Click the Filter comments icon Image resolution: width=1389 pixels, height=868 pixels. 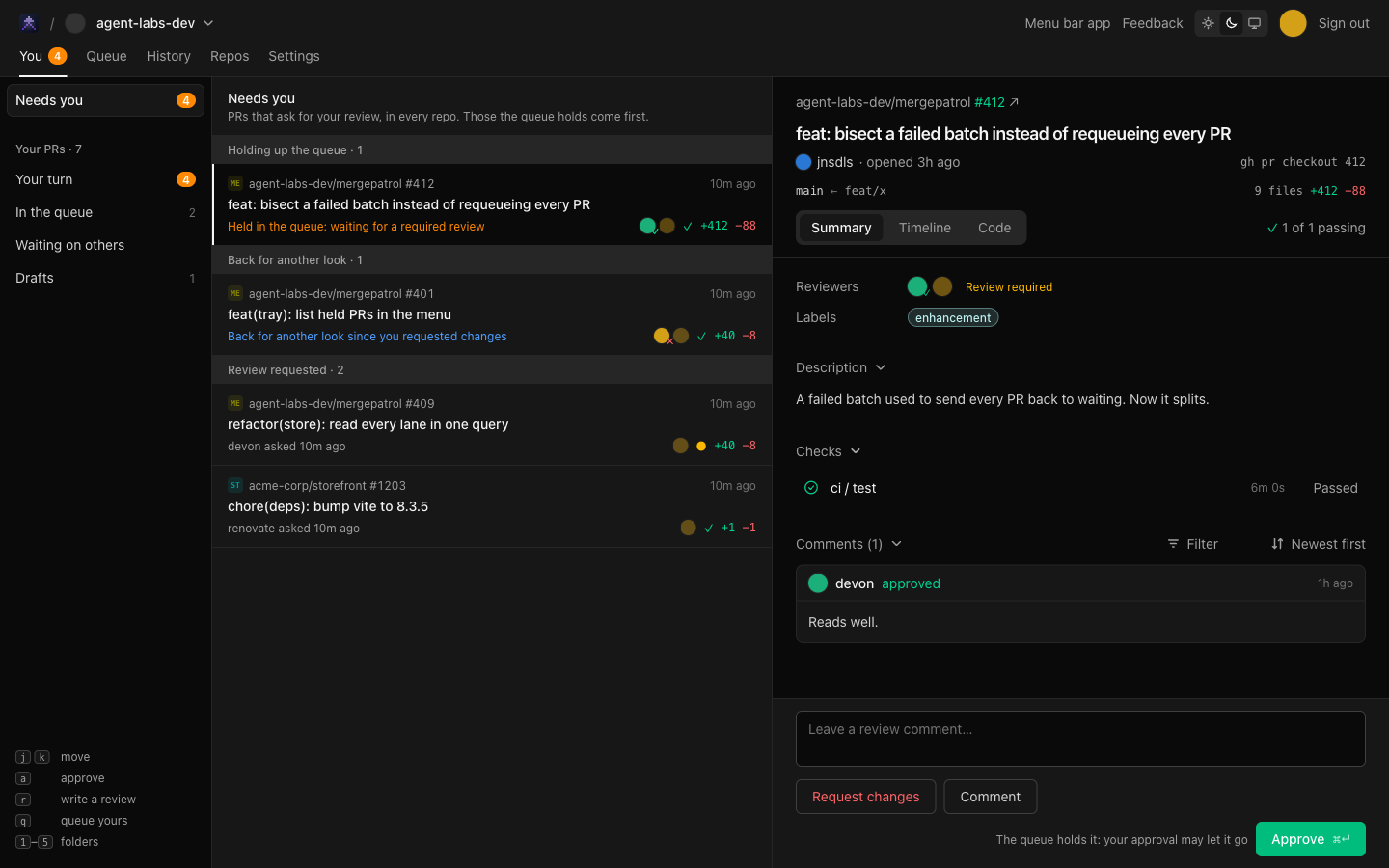pyautogui.click(x=1173, y=544)
